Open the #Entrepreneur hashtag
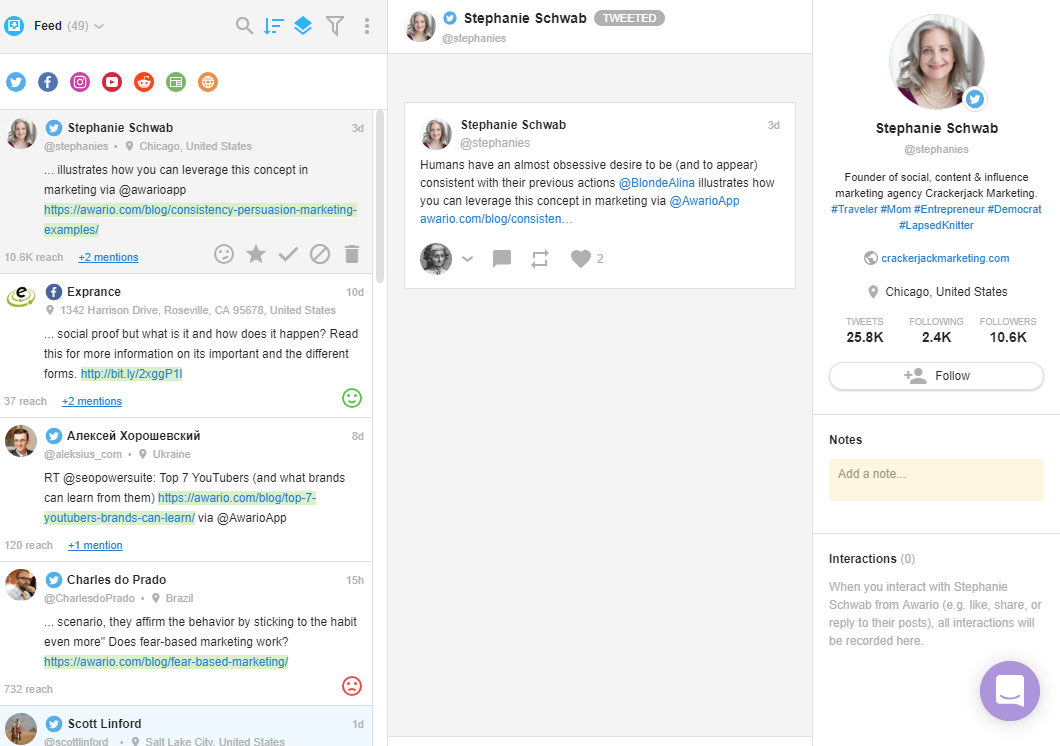This screenshot has width=1060, height=746. pyautogui.click(x=949, y=209)
